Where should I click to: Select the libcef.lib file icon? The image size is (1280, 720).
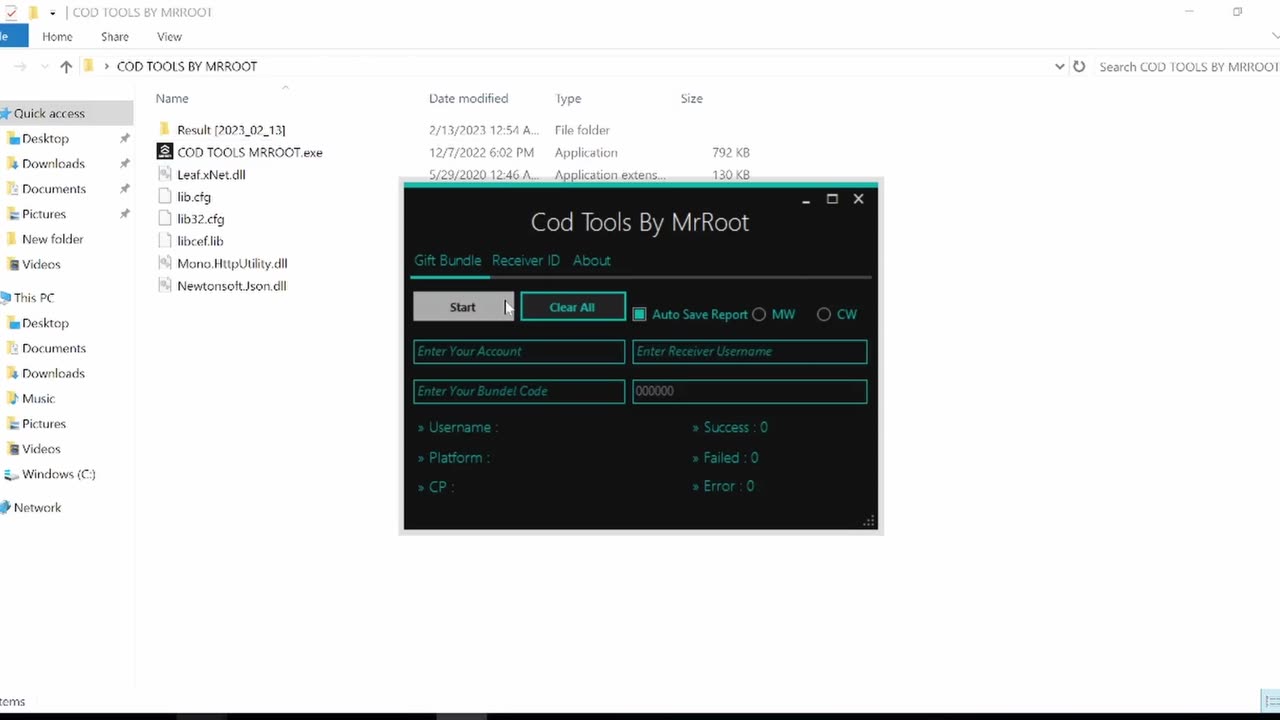pyautogui.click(x=165, y=241)
